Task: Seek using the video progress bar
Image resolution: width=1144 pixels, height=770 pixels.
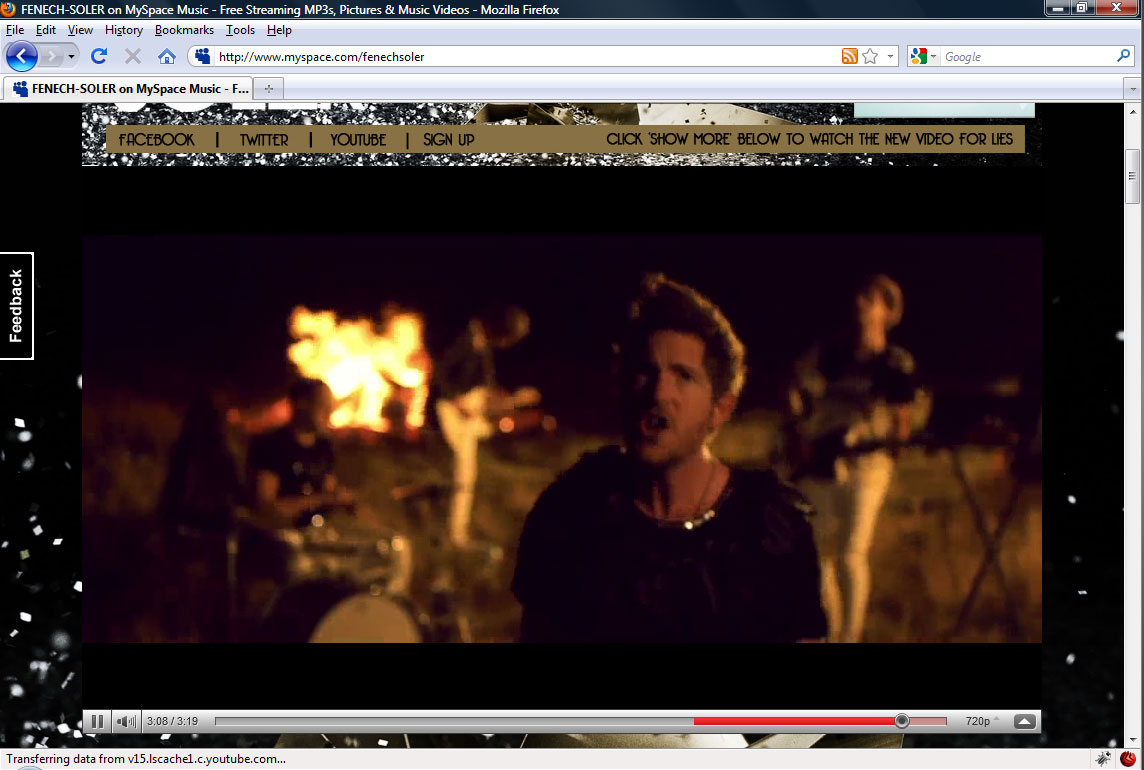Action: click(581, 721)
